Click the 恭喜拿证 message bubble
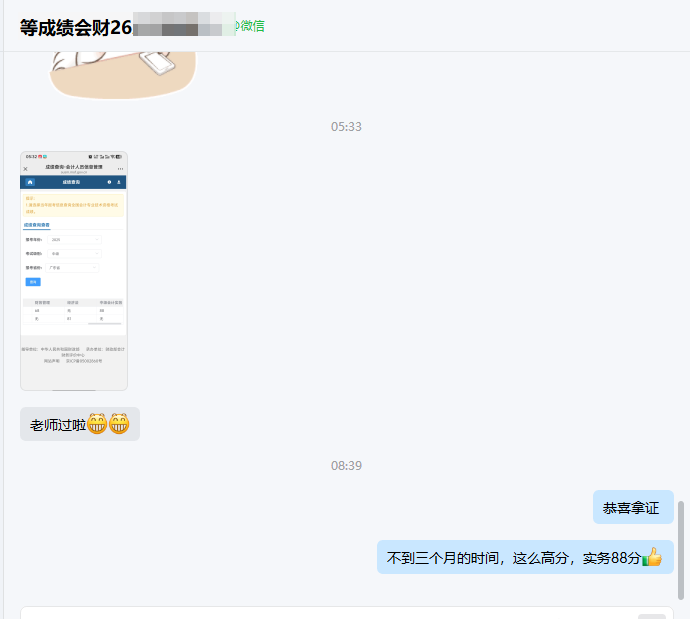Viewport: 690px width, 619px height. tap(633, 507)
